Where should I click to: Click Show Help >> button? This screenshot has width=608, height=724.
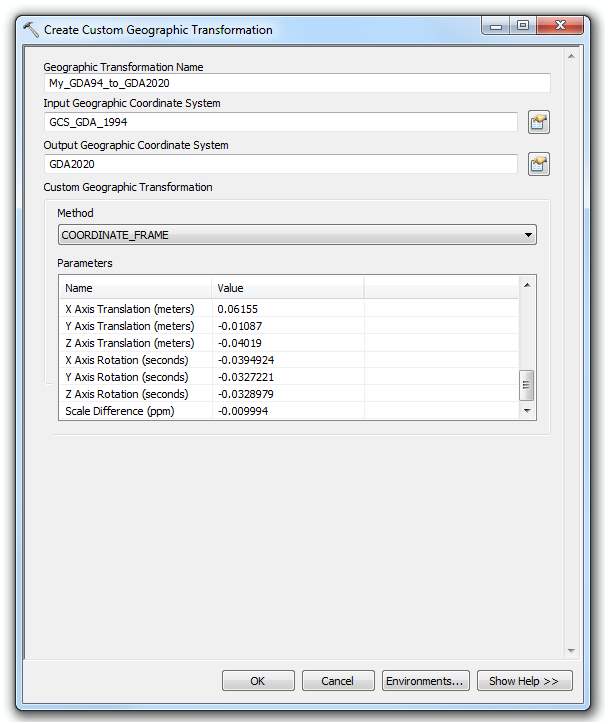coord(524,681)
